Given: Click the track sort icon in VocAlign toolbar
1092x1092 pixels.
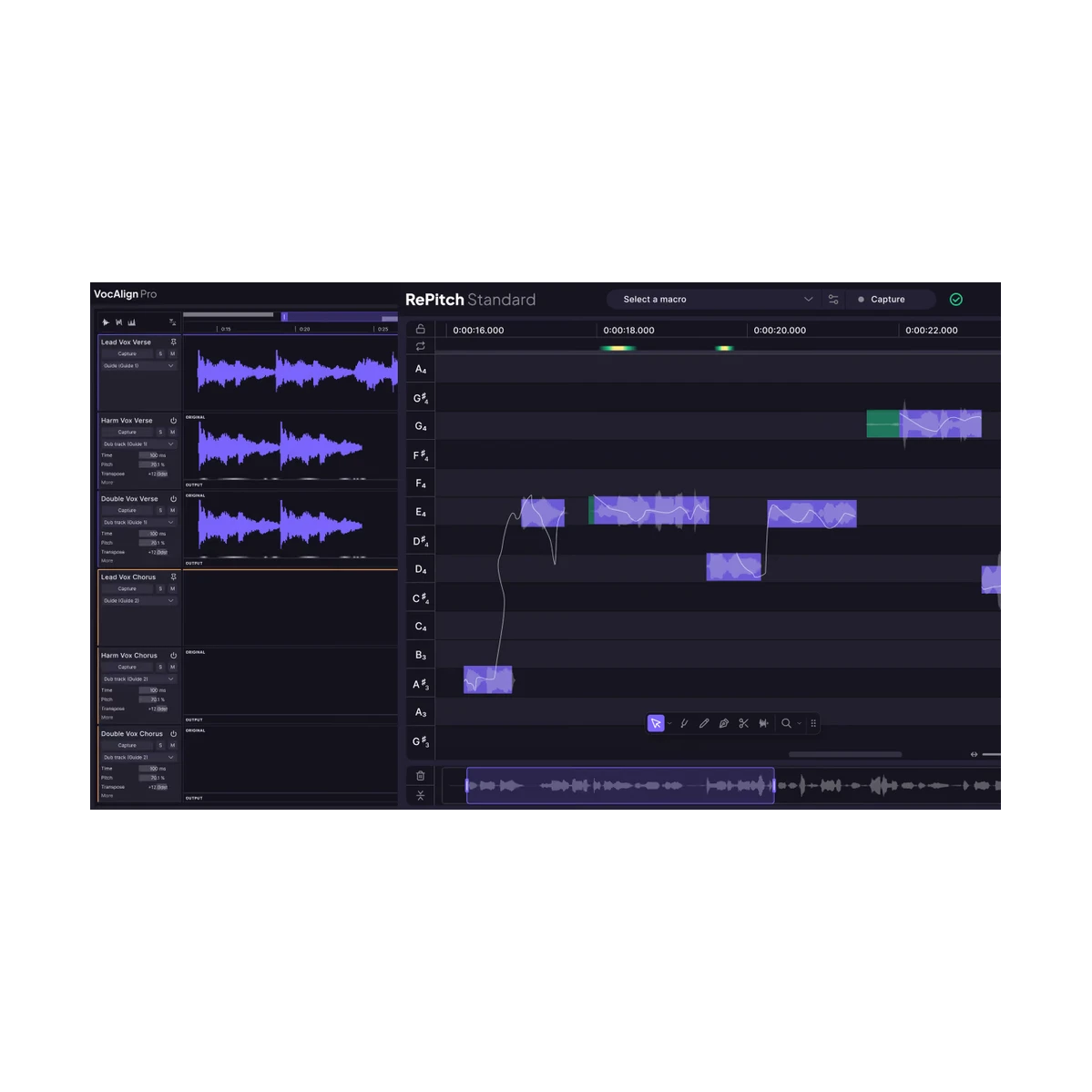Looking at the screenshot, I should [173, 322].
